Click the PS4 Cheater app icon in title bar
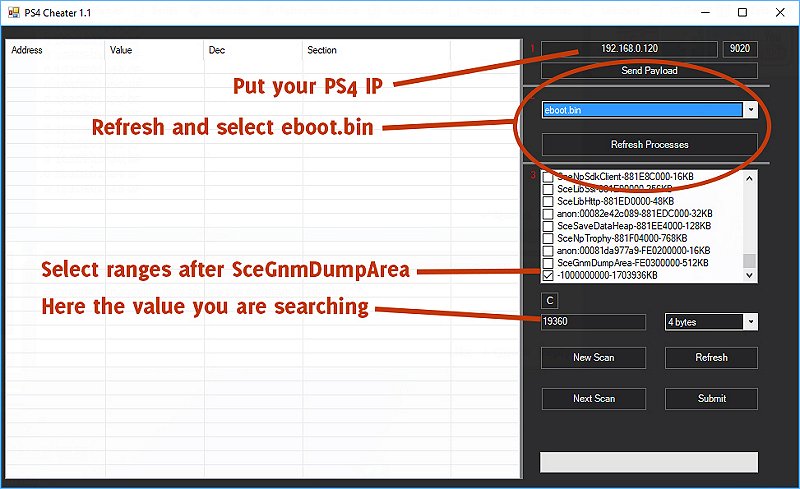Viewport: 800px width, 489px height. click(x=13, y=13)
